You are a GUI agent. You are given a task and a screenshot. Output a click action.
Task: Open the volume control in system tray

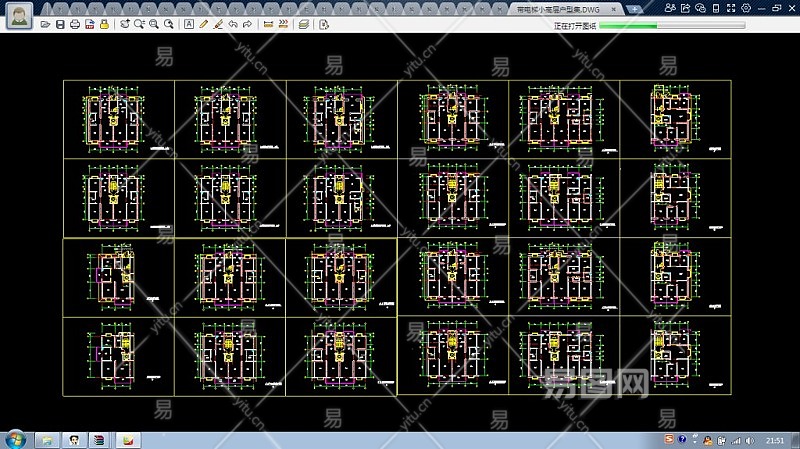coord(749,440)
